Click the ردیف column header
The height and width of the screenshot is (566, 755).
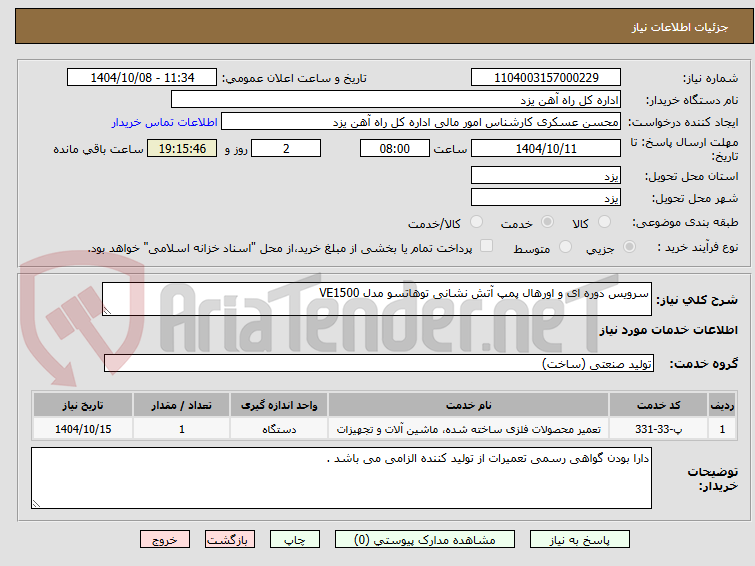(722, 405)
